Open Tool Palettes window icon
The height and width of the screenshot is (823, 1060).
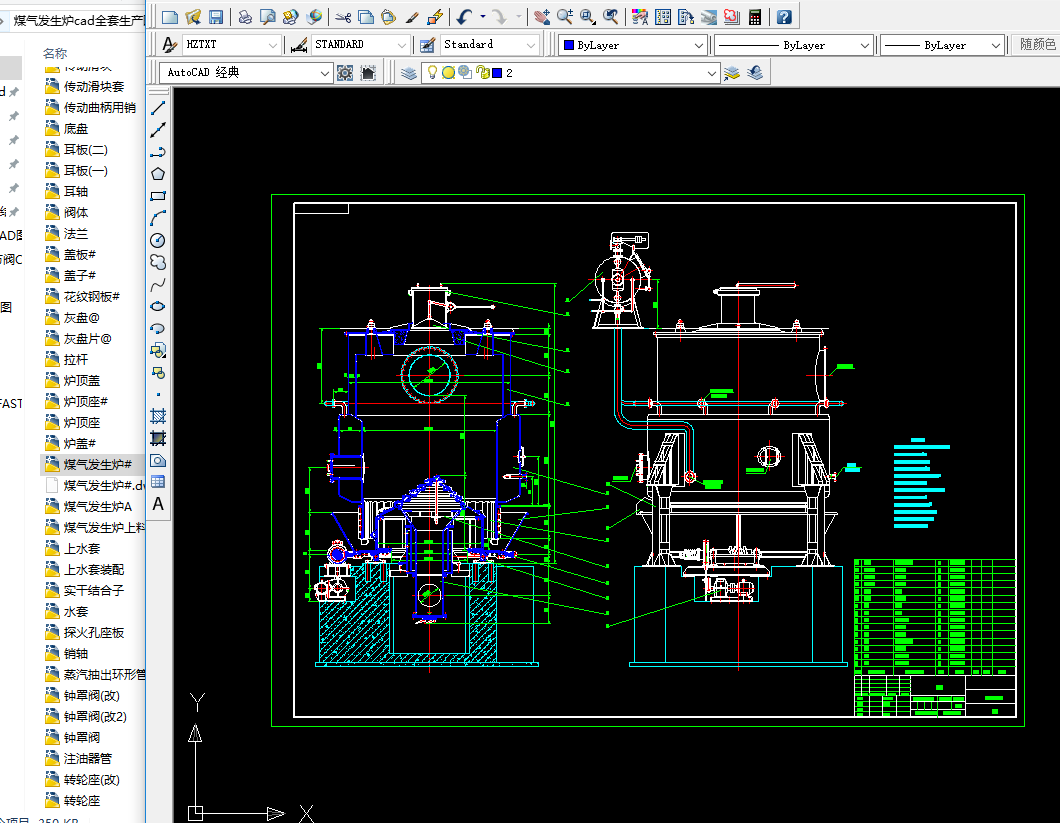(686, 17)
